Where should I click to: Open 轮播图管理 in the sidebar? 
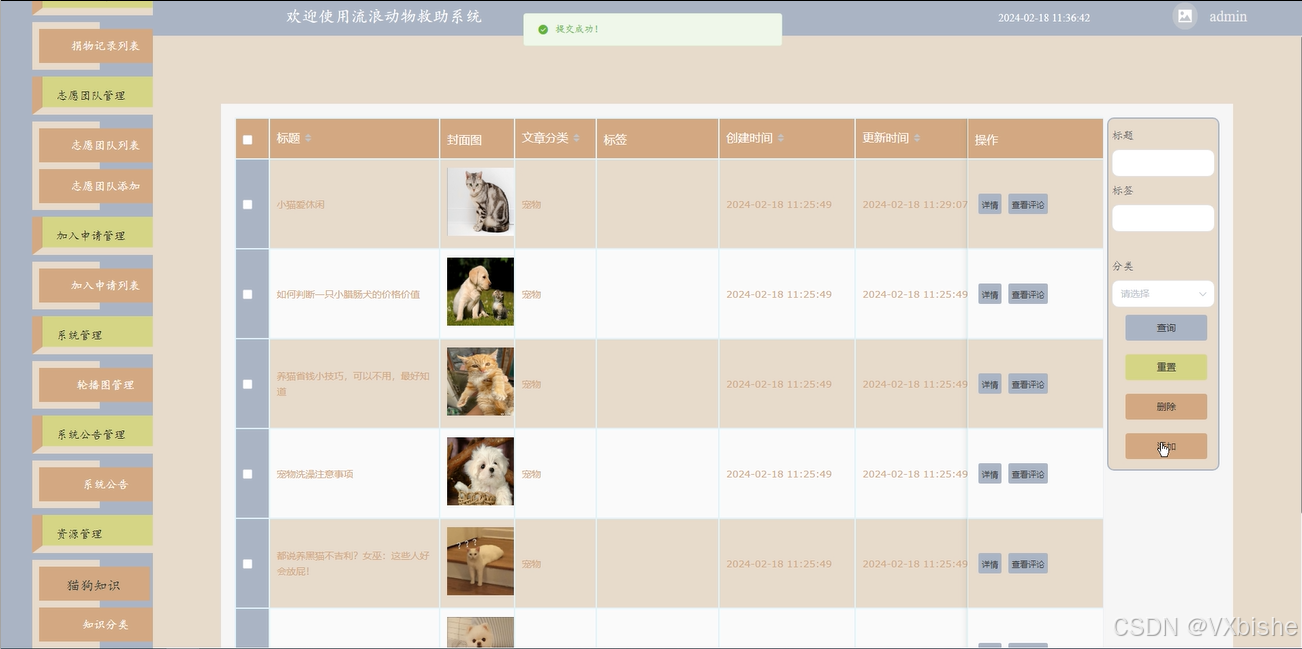pyautogui.click(x=96, y=385)
